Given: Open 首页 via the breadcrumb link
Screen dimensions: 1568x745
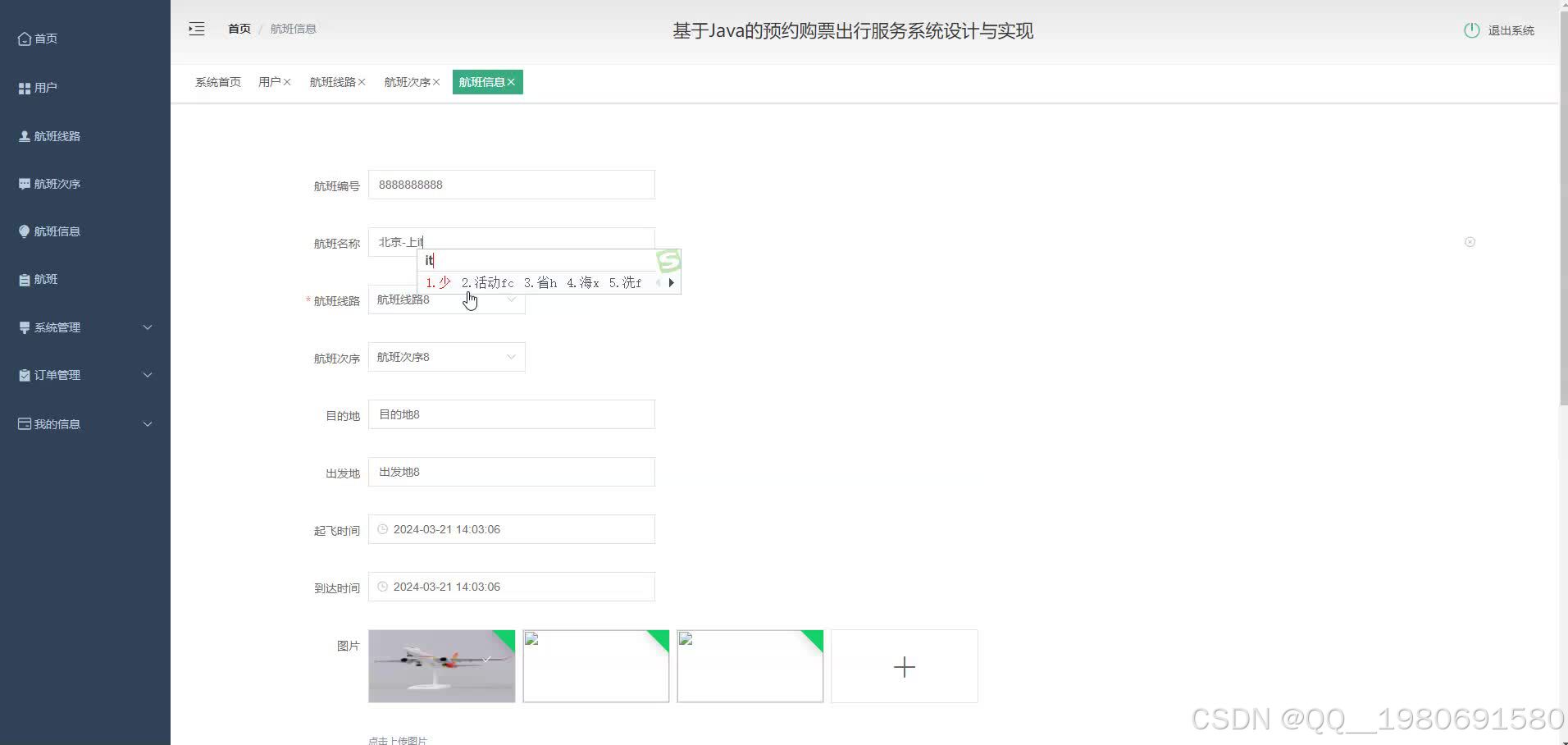Looking at the screenshot, I should click(239, 28).
